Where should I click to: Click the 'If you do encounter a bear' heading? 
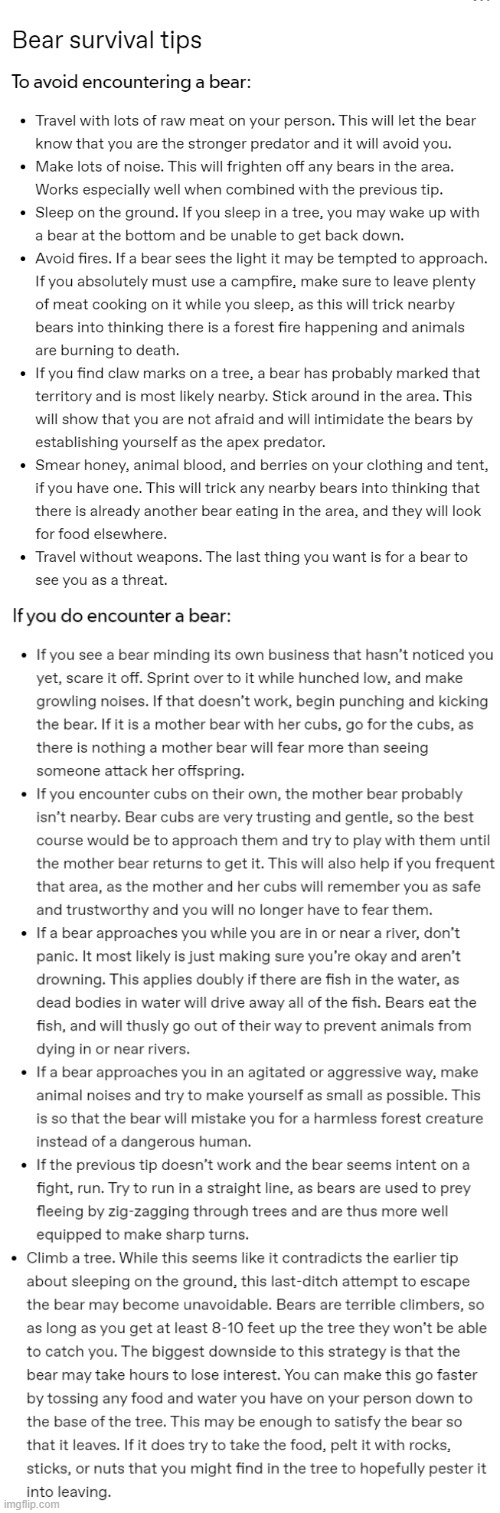pyautogui.click(x=122, y=616)
